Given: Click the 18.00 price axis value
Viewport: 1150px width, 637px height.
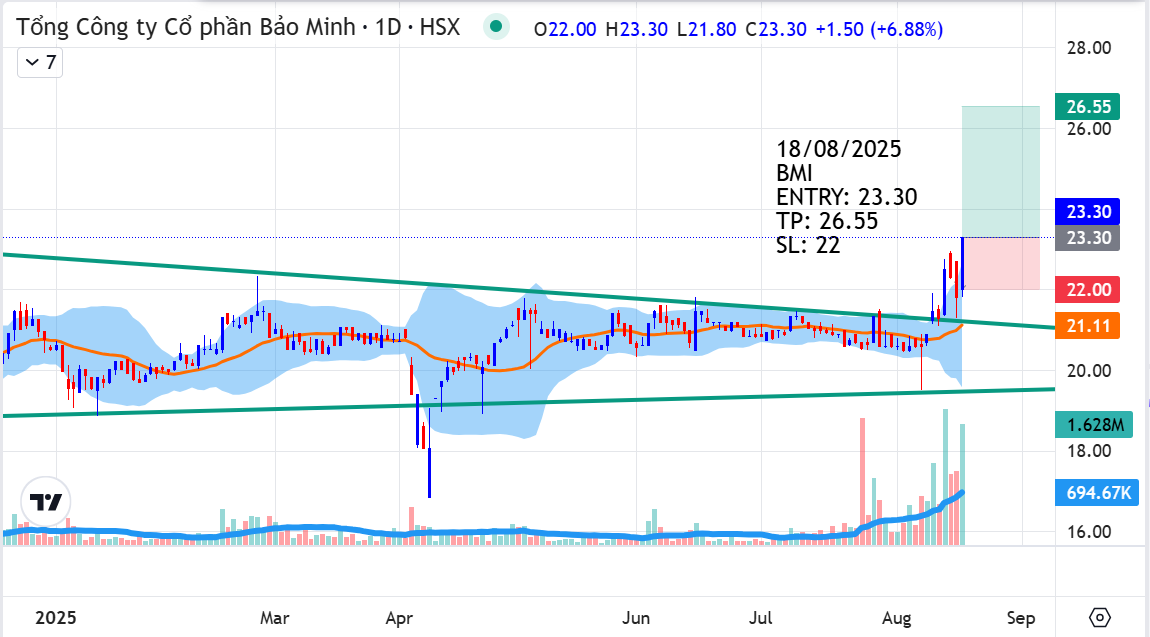Looking at the screenshot, I should pyautogui.click(x=1088, y=451).
